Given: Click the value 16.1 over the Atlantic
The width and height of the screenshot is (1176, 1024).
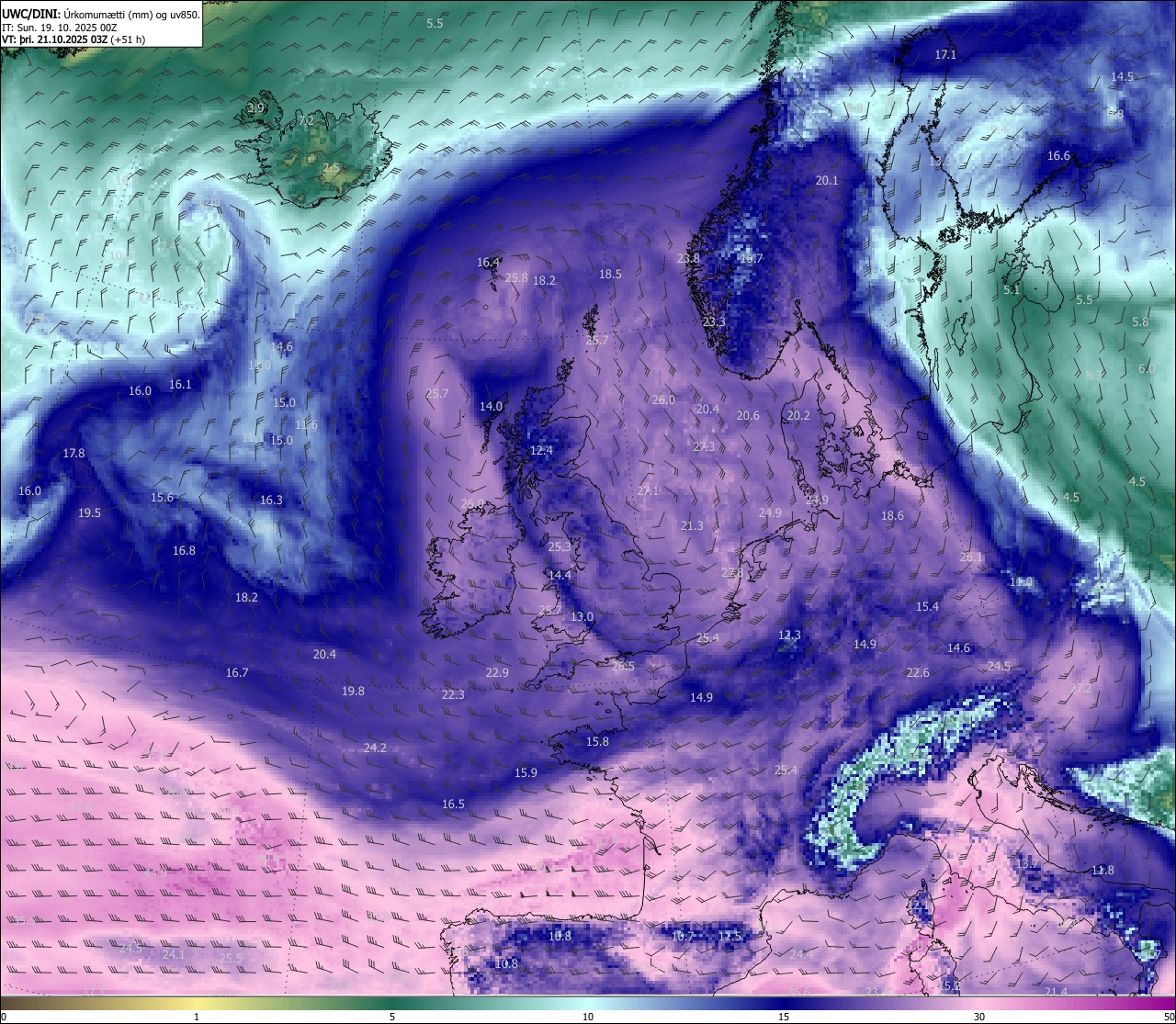Looking at the screenshot, I should click(180, 385).
